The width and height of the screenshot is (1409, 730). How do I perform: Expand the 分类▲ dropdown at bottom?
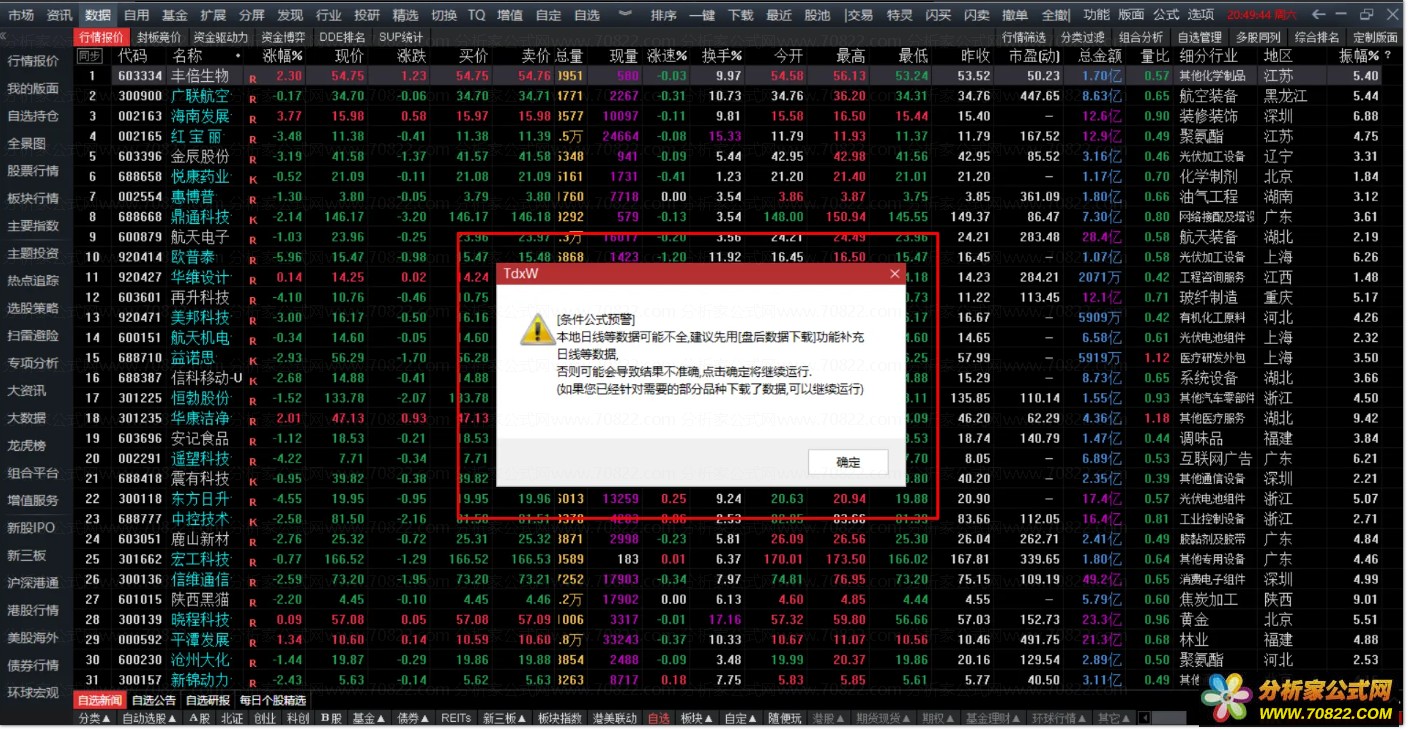tap(95, 718)
